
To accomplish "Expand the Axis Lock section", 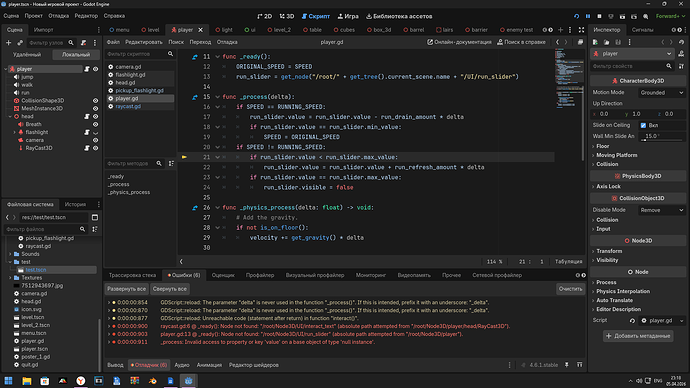I will [x=608, y=187].
